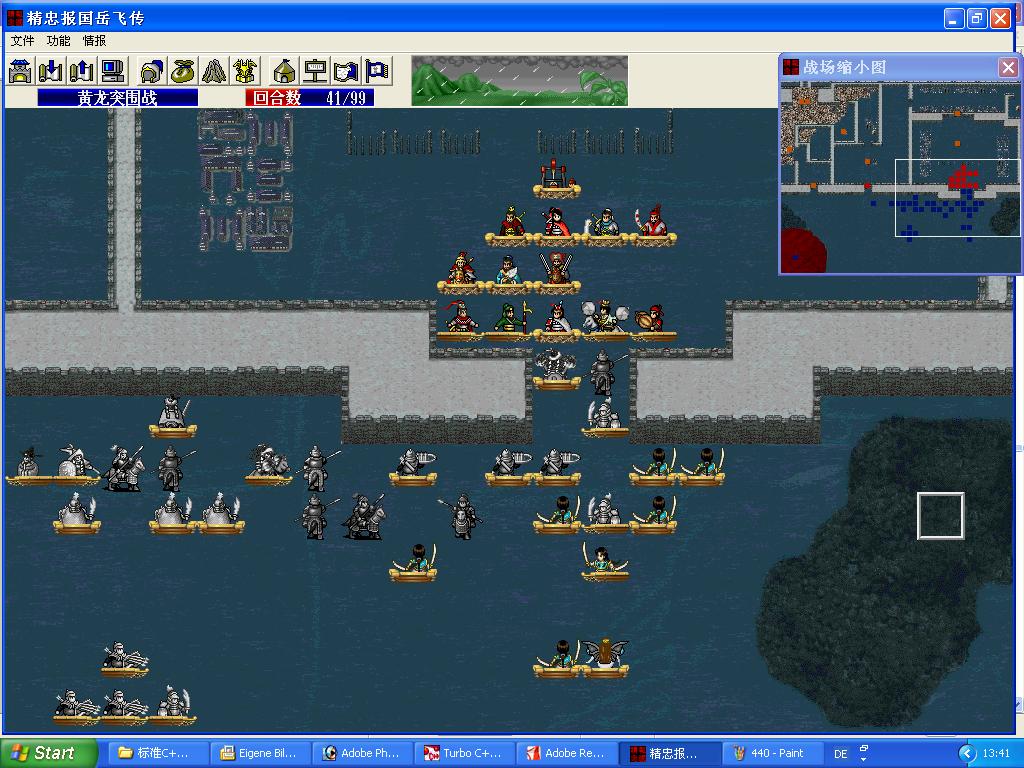Select the red siege cart unit at top

[x=556, y=177]
